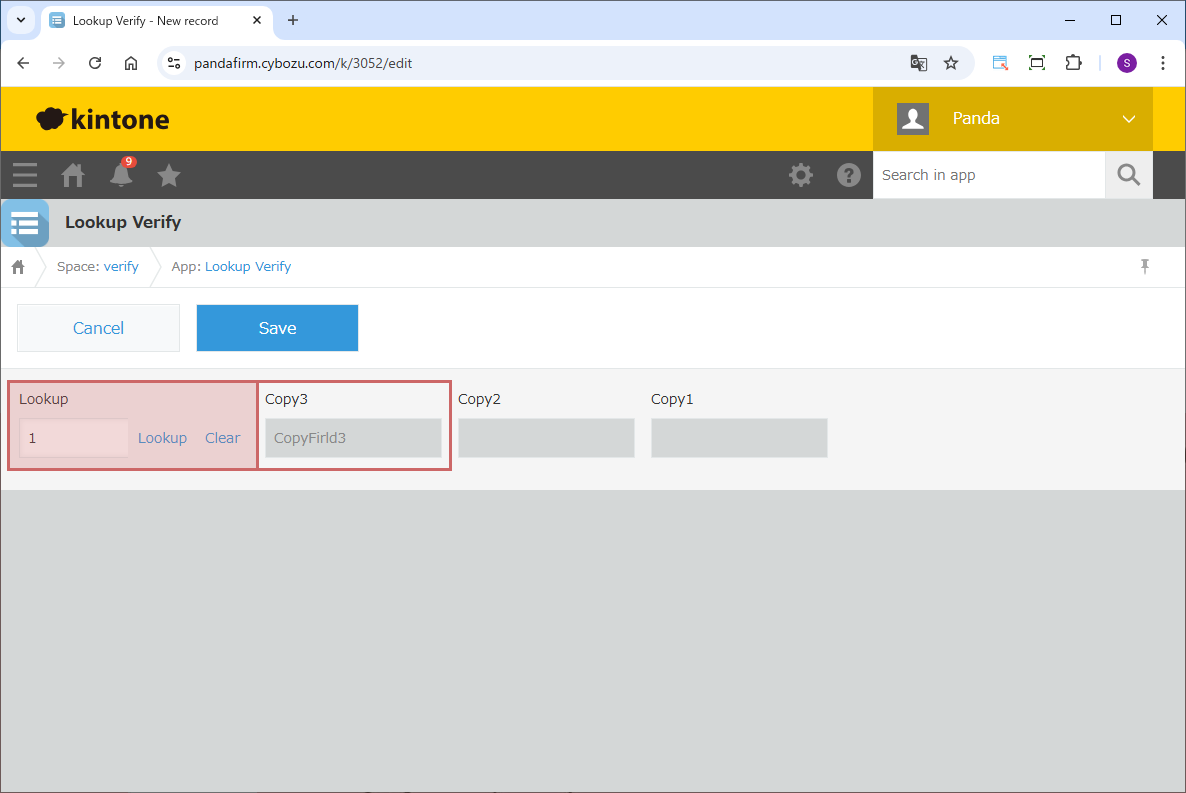Click the search magnifier button
This screenshot has height=793, width=1186.
[x=1128, y=175]
